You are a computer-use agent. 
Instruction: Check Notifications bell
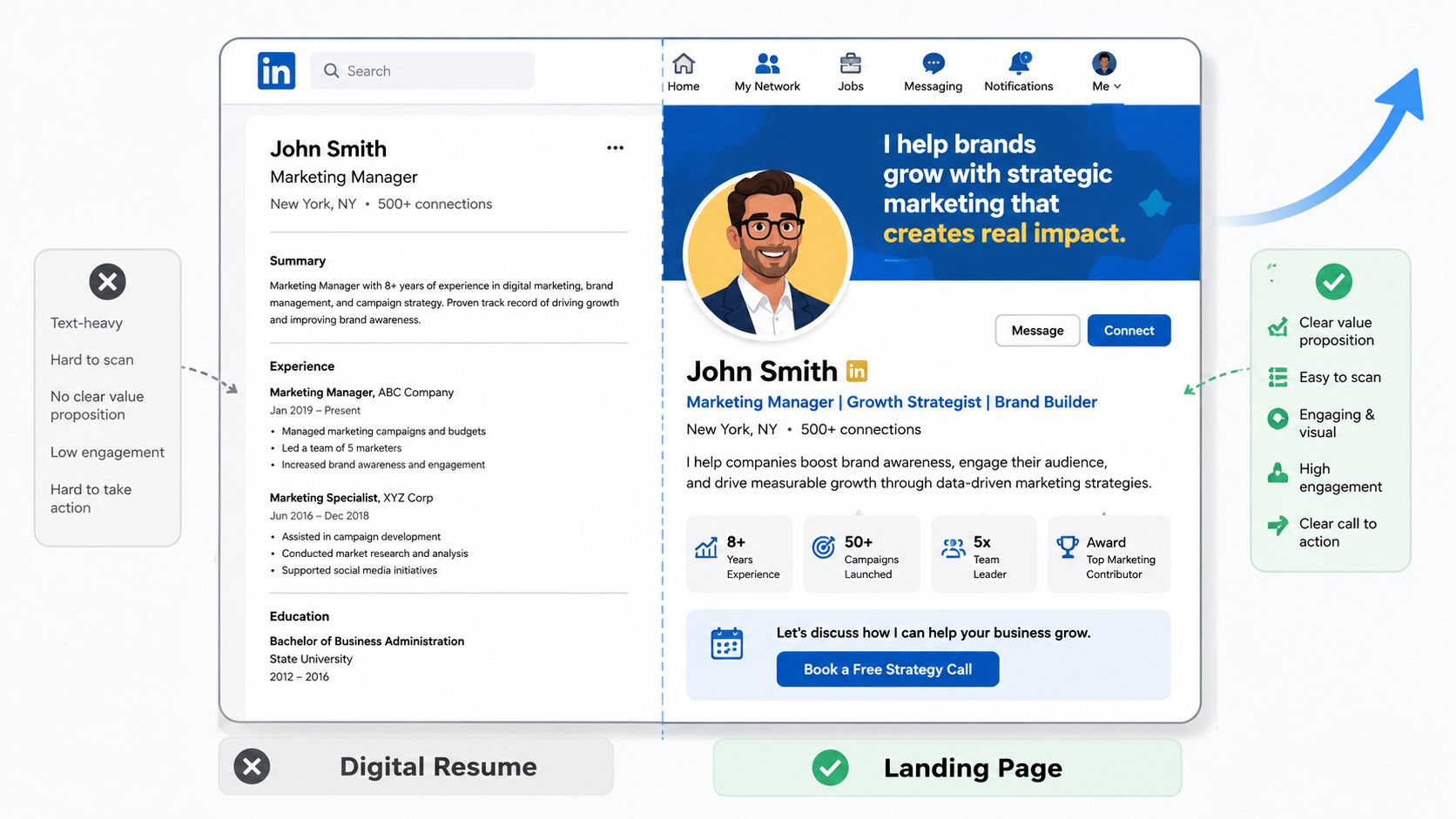click(x=1019, y=72)
